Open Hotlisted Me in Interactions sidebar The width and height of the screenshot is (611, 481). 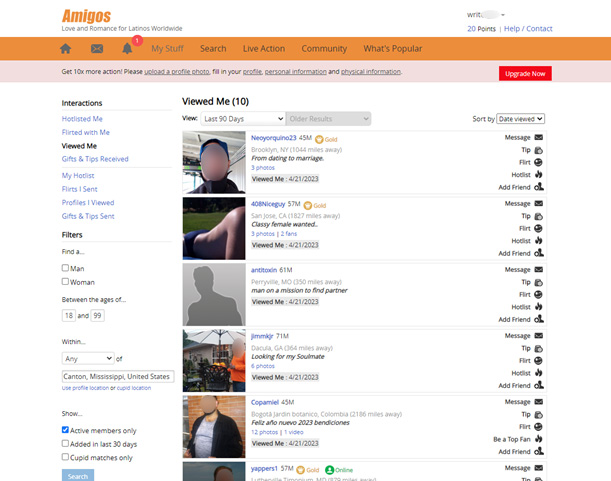coord(82,119)
